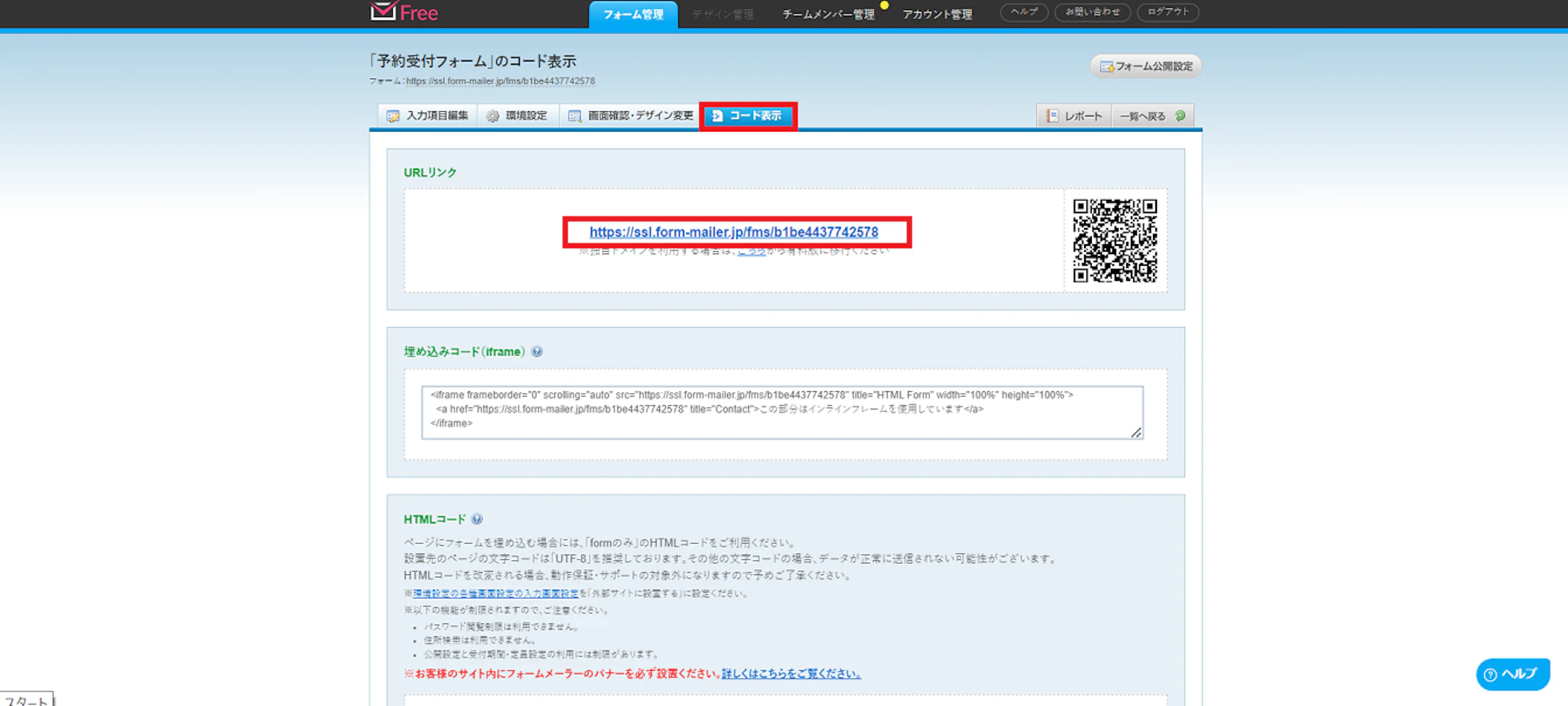Switch to the 環境設定 tab
The height and width of the screenshot is (706, 1568).
(x=518, y=116)
